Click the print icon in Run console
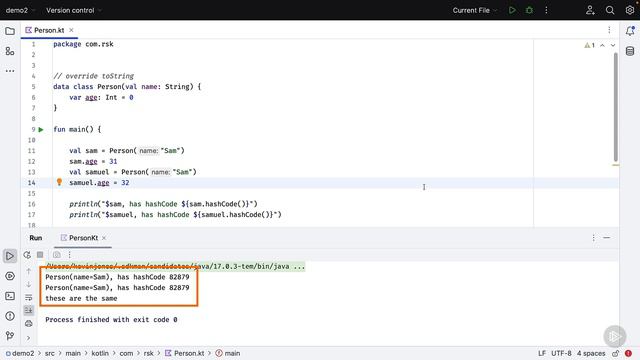Viewport: 640px width, 360px height. pyautogui.click(x=29, y=324)
